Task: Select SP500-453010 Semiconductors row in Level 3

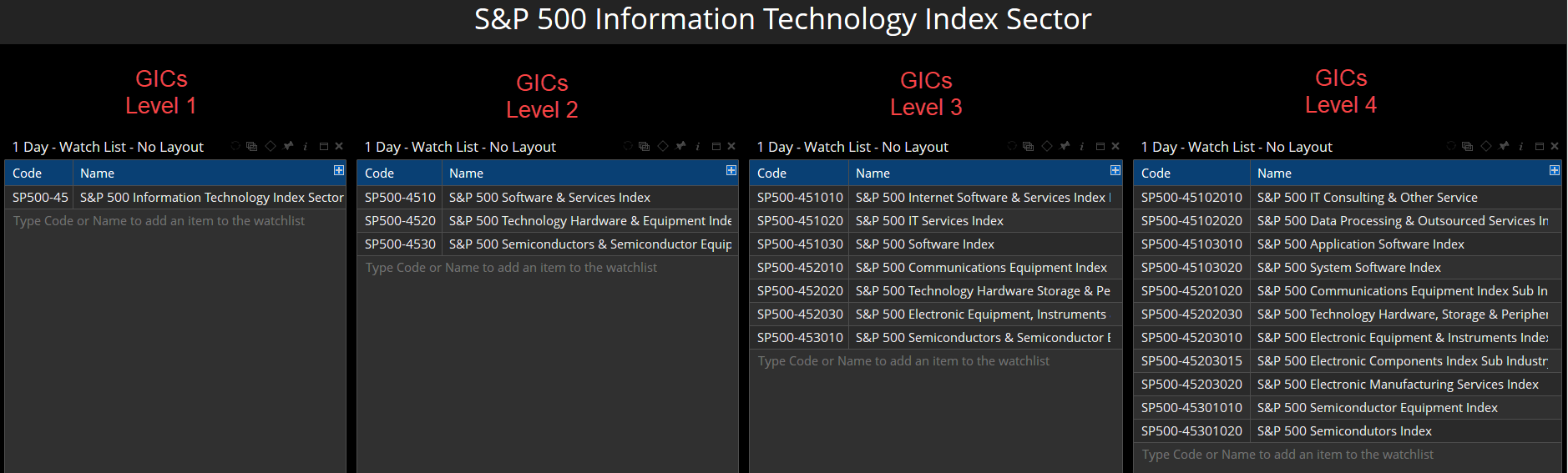Action: [936, 338]
